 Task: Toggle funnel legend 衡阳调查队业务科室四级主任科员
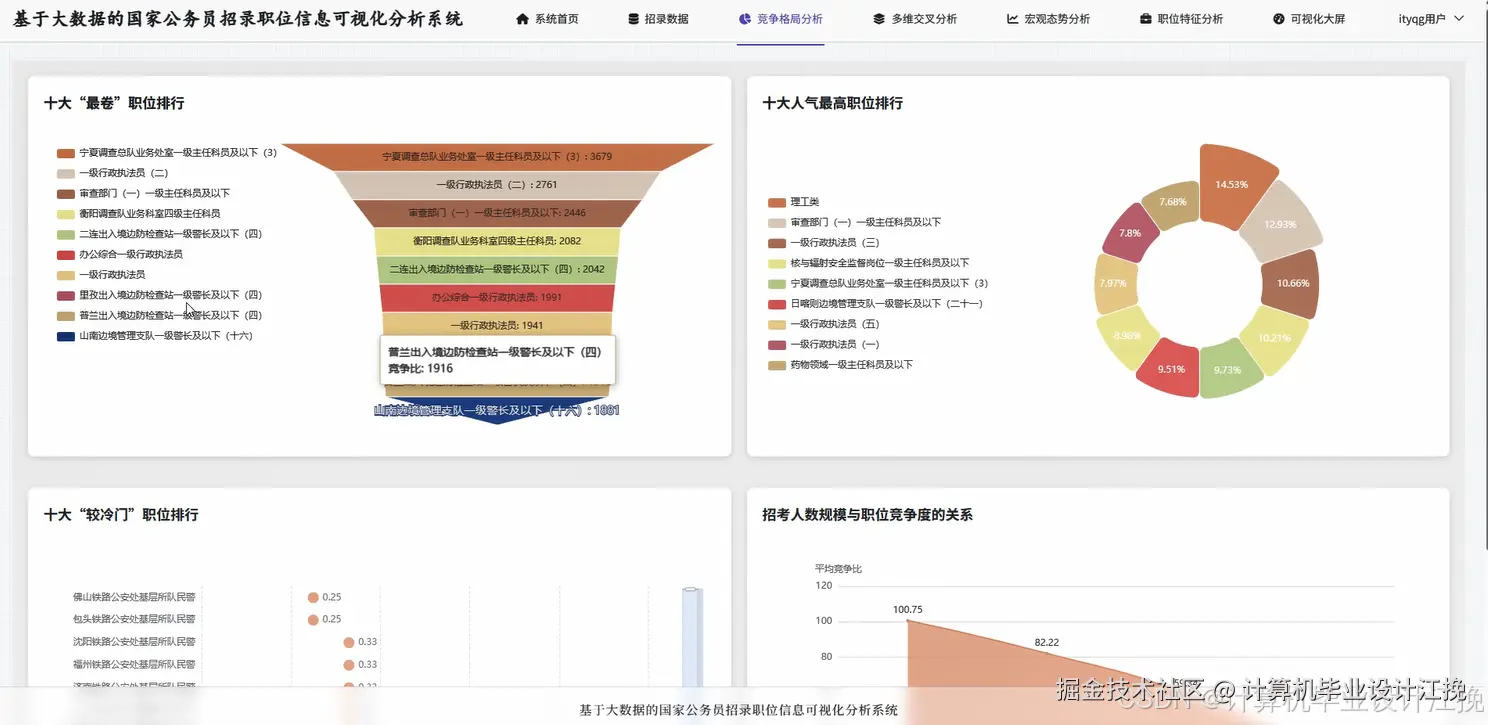pyautogui.click(x=139, y=214)
